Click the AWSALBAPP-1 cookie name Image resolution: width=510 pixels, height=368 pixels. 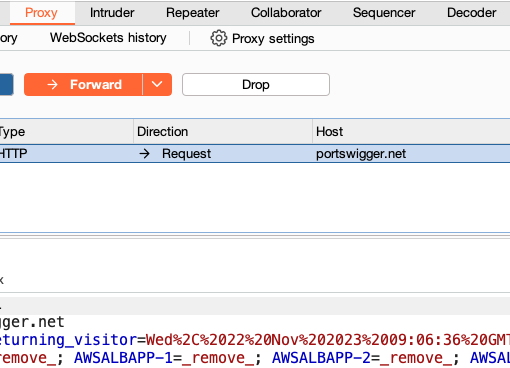click(x=123, y=358)
